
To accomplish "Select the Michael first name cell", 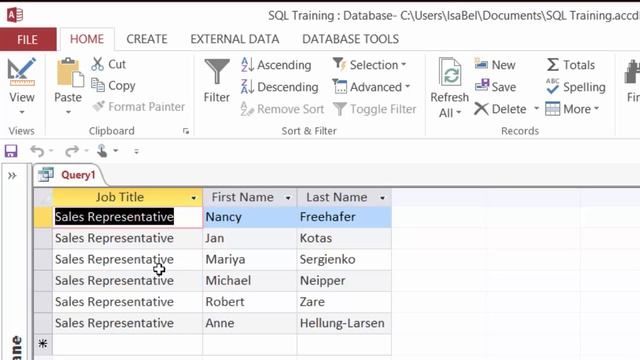I will (250, 281).
